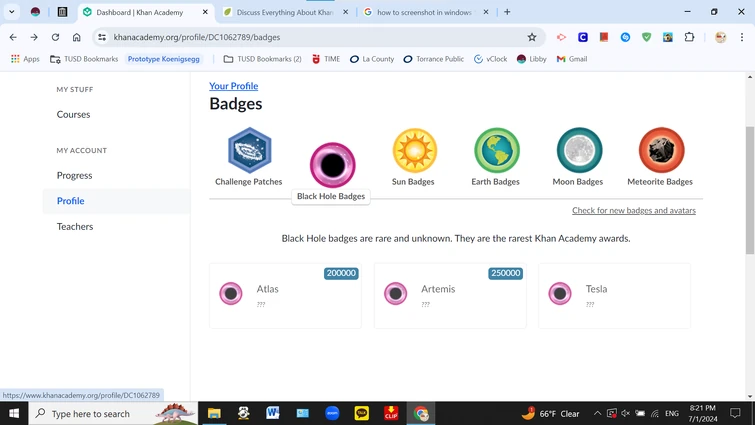Image resolution: width=755 pixels, height=425 pixels.
Task: Click the 200000 points label
Action: [x=341, y=273]
